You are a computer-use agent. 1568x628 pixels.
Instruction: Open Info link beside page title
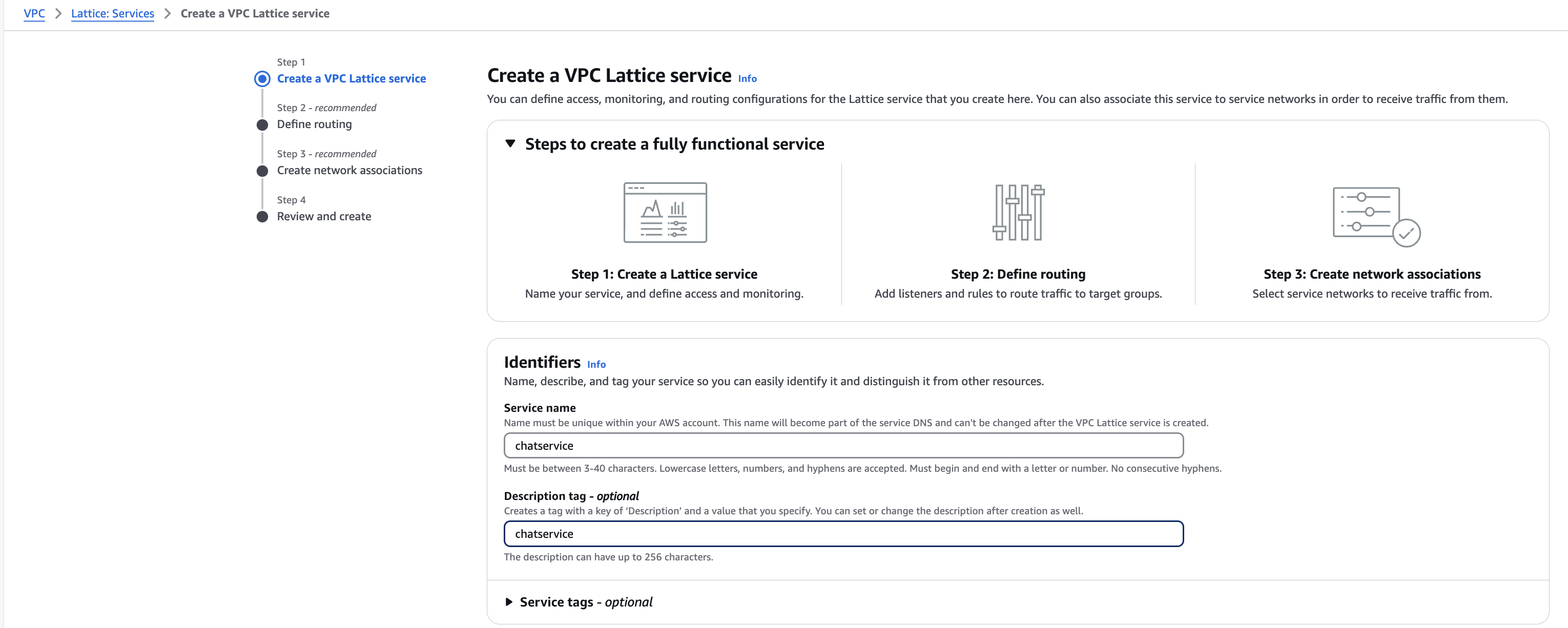point(747,78)
